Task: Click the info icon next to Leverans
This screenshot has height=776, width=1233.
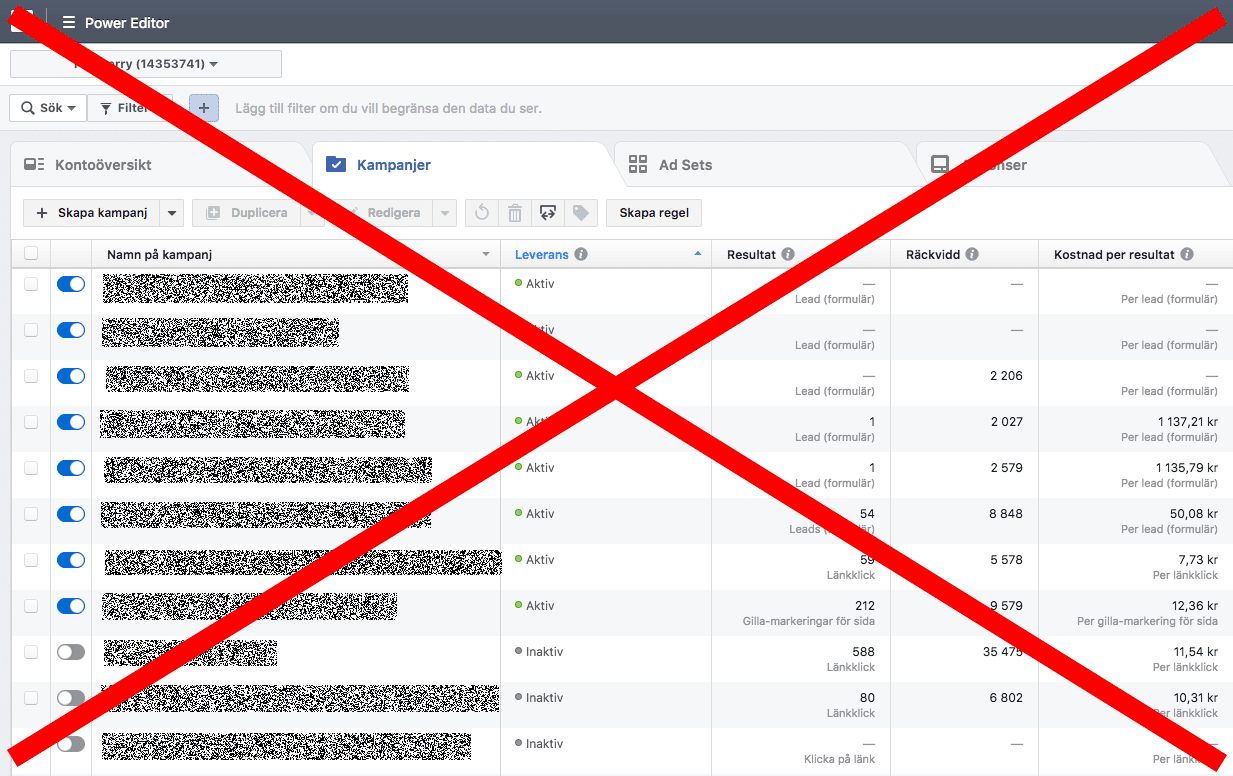Action: [x=581, y=255]
